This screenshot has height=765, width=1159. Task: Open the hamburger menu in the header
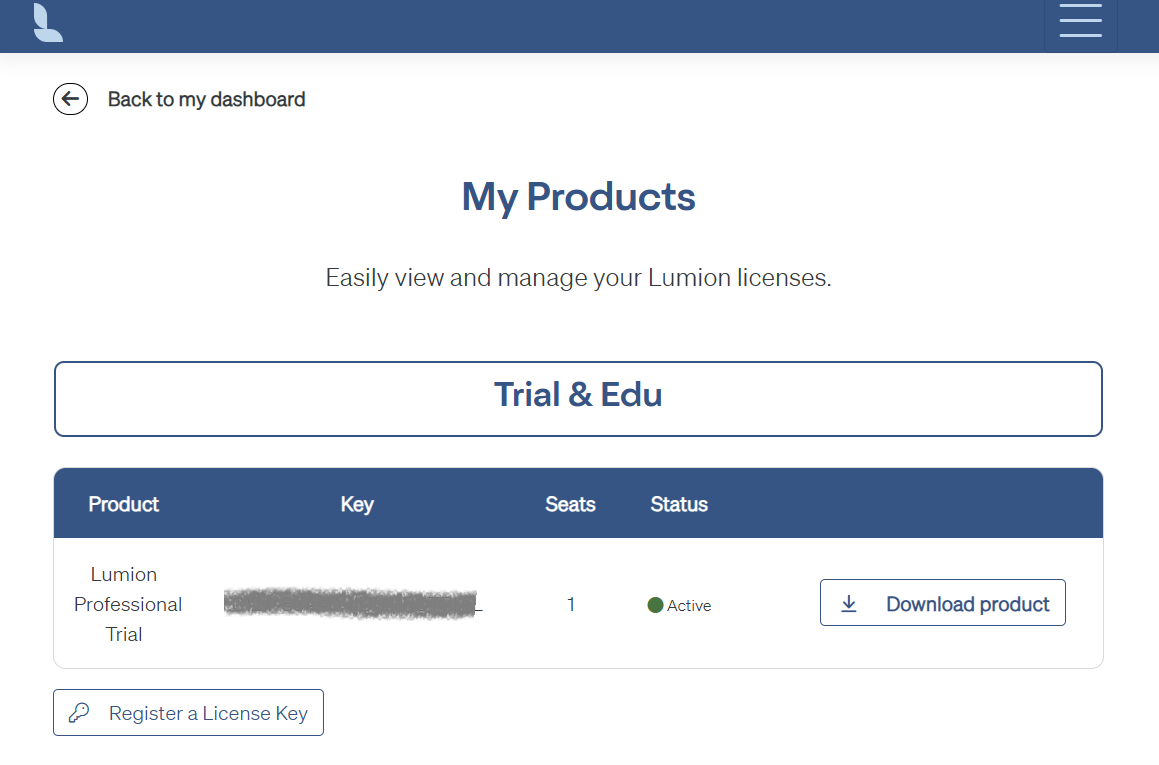pyautogui.click(x=1080, y=20)
